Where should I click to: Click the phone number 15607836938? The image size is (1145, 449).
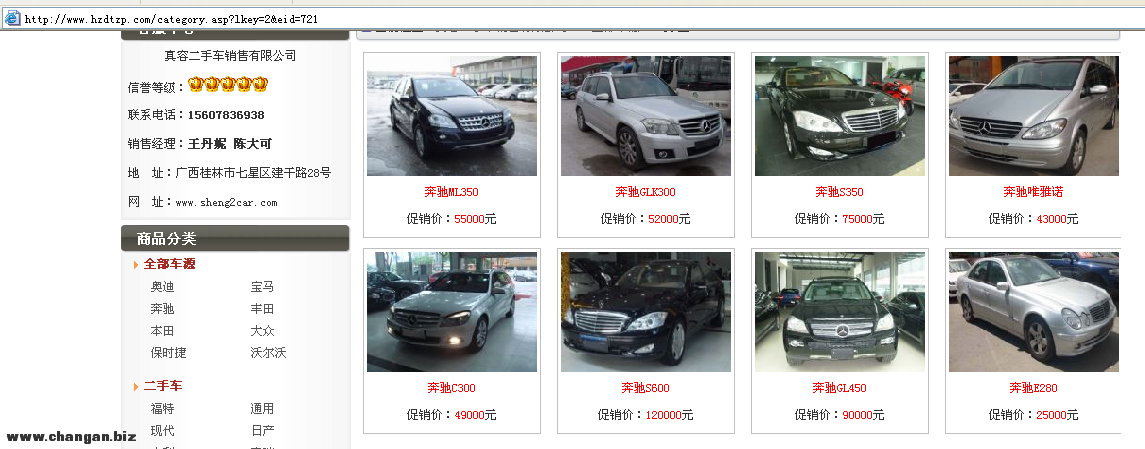pos(226,115)
